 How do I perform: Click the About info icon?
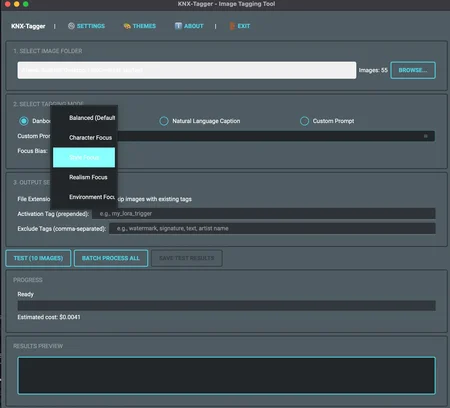point(178,26)
